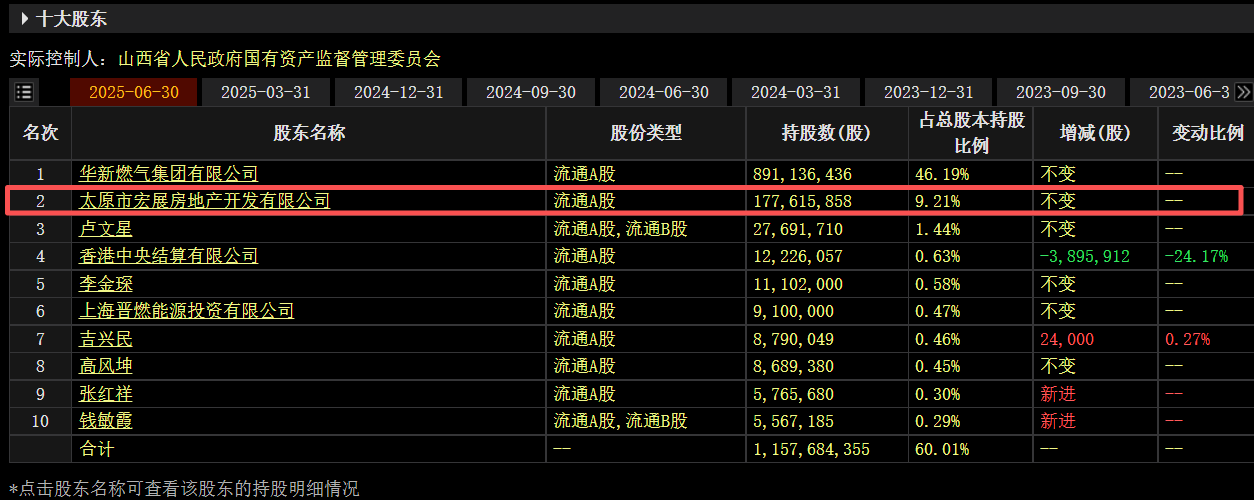Click holding value 9,100,000

794,311
